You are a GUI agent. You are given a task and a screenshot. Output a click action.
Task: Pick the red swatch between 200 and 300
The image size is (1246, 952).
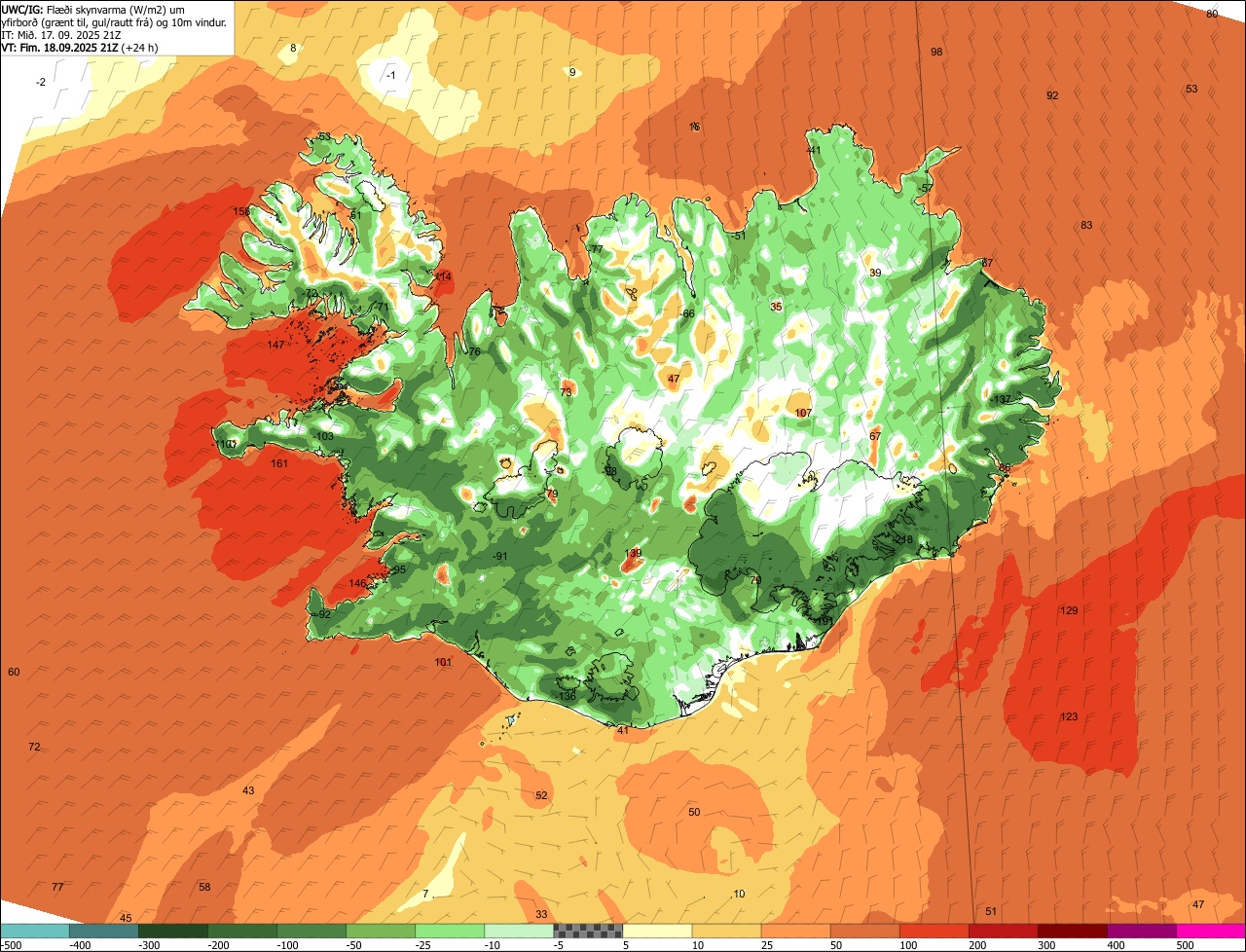pyautogui.click(x=1003, y=931)
